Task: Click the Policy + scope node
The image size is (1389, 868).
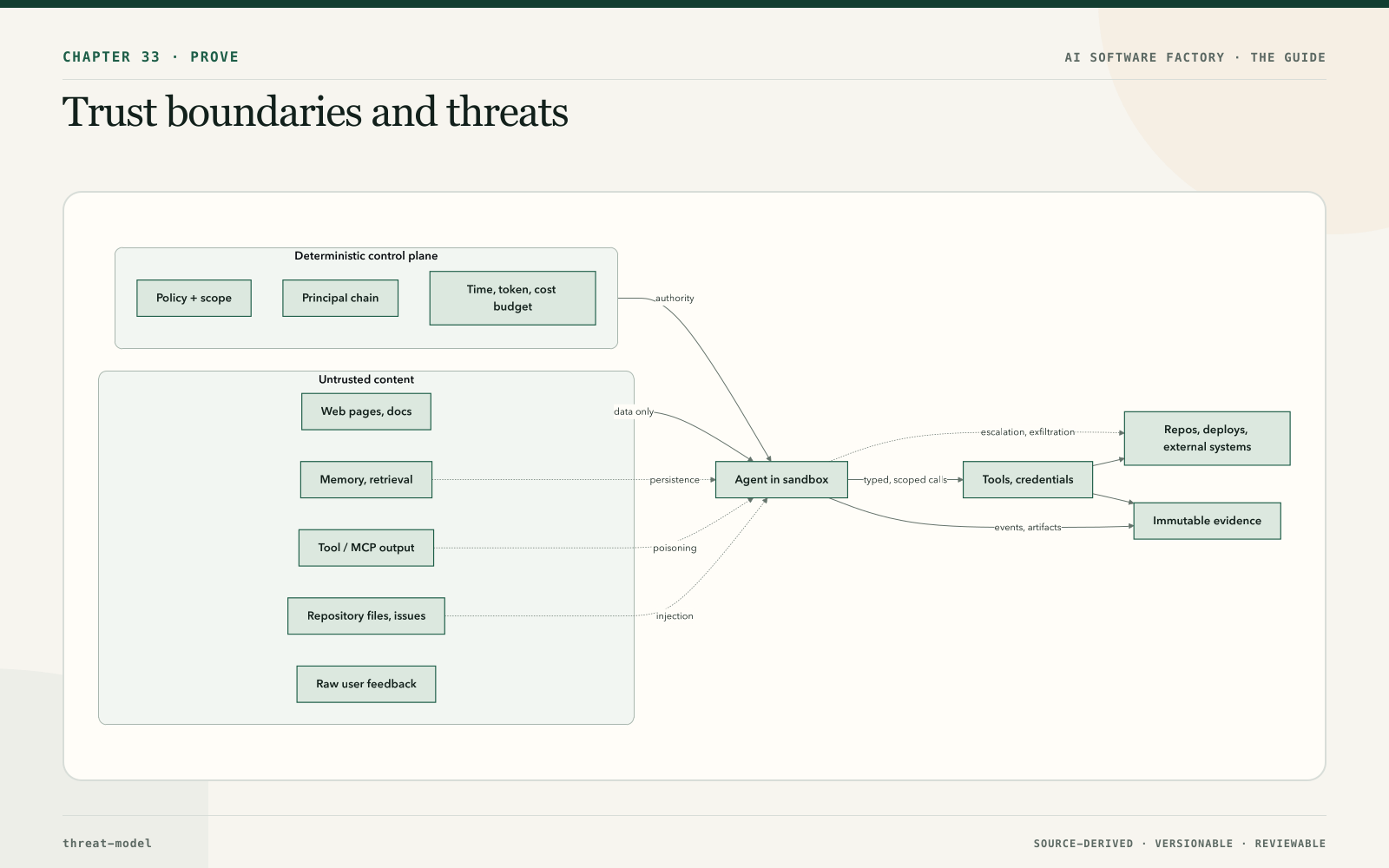Action: pos(194,298)
